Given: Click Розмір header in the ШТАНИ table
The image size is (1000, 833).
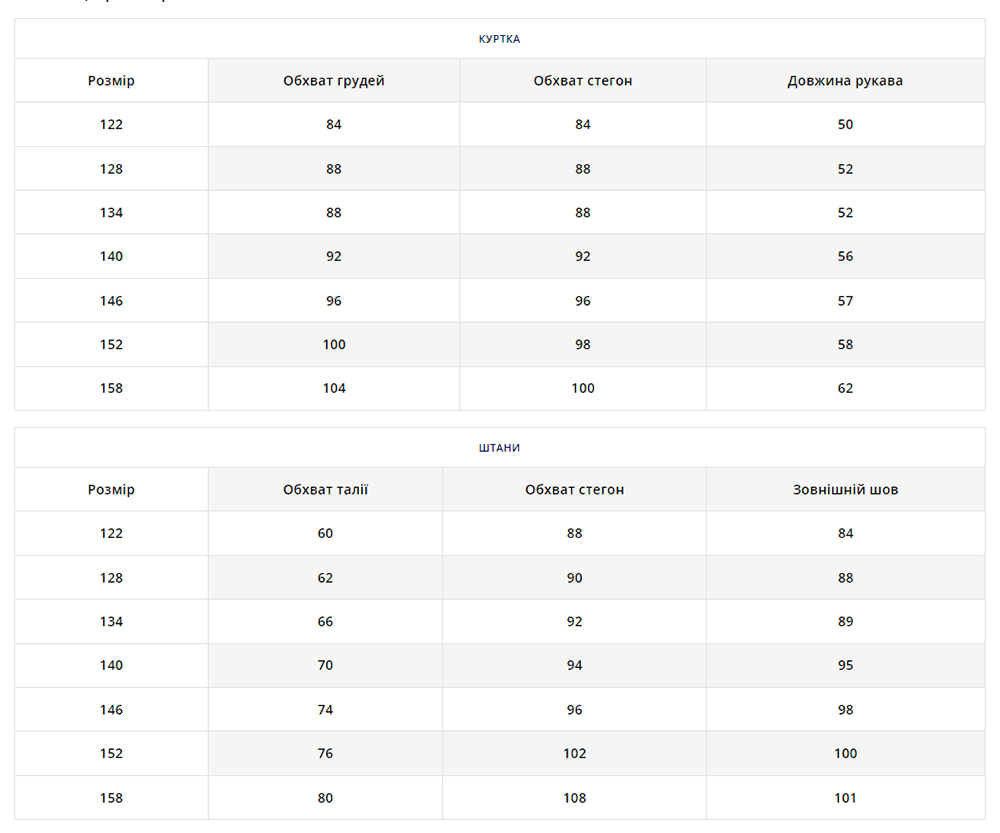Looking at the screenshot, I should (x=111, y=490).
